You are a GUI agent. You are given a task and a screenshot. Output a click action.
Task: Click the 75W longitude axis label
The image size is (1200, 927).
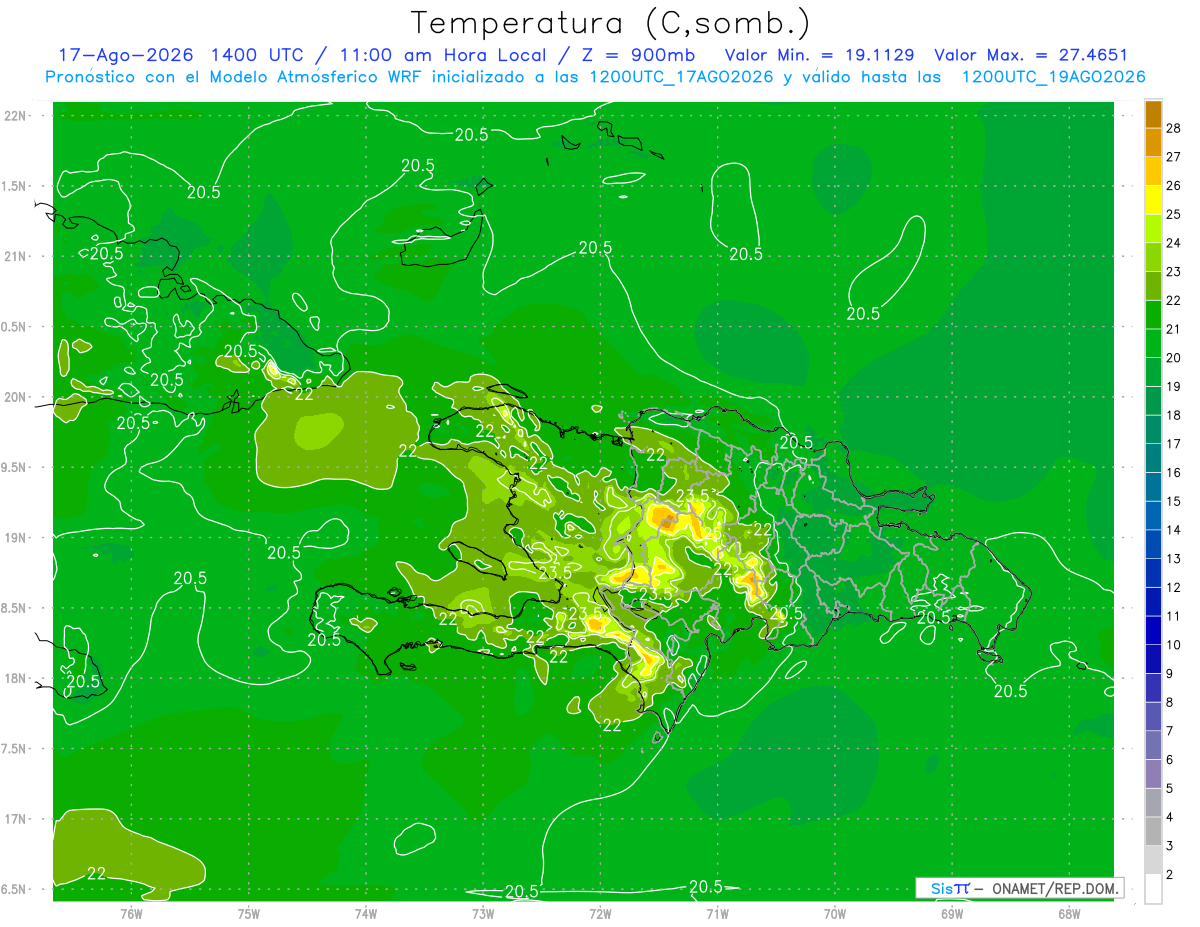[x=248, y=913]
